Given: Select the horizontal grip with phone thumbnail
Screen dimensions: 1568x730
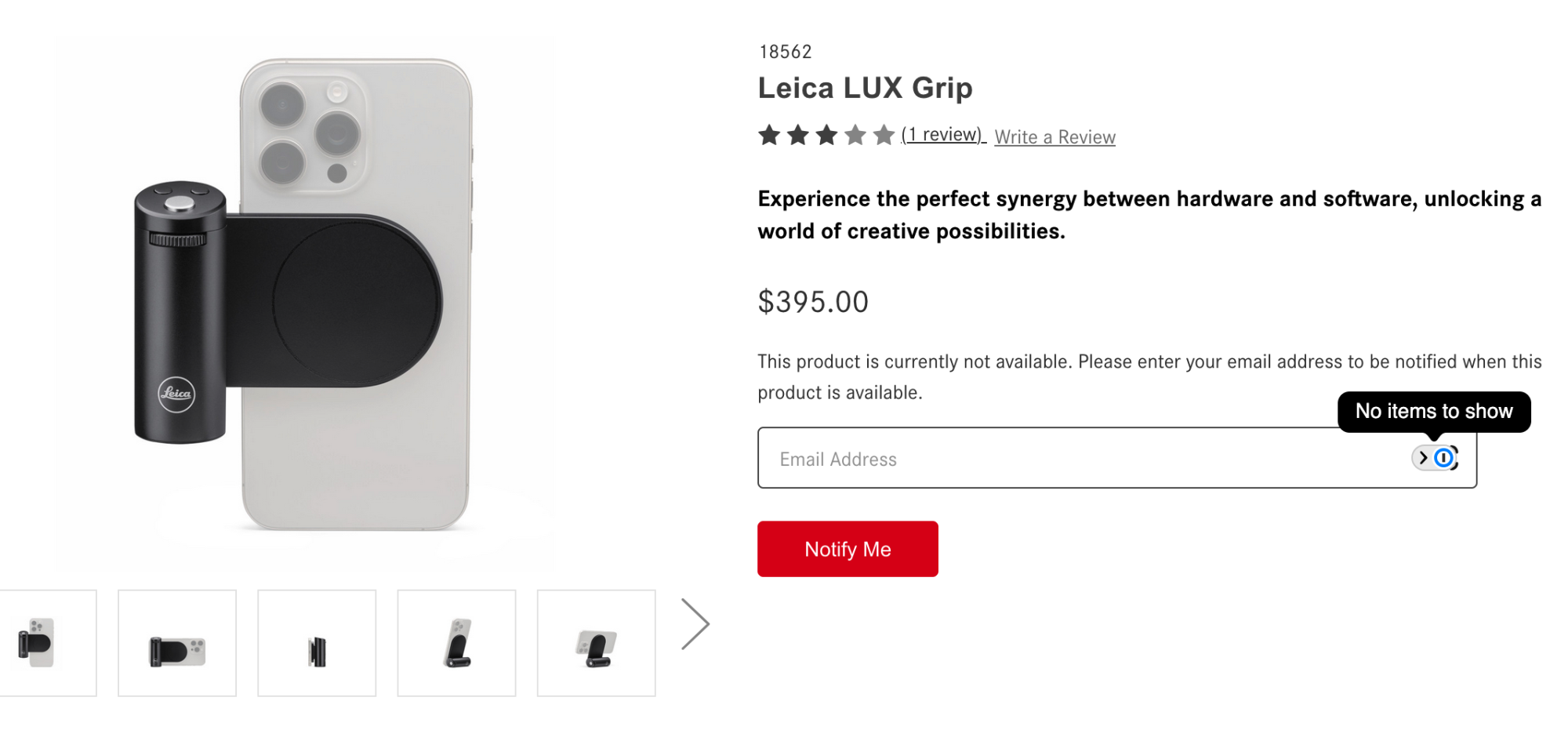Looking at the screenshot, I should pyautogui.click(x=177, y=644).
